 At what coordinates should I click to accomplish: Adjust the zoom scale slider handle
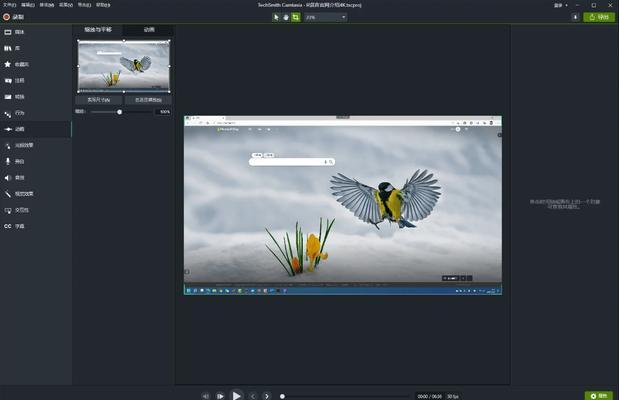coord(119,112)
